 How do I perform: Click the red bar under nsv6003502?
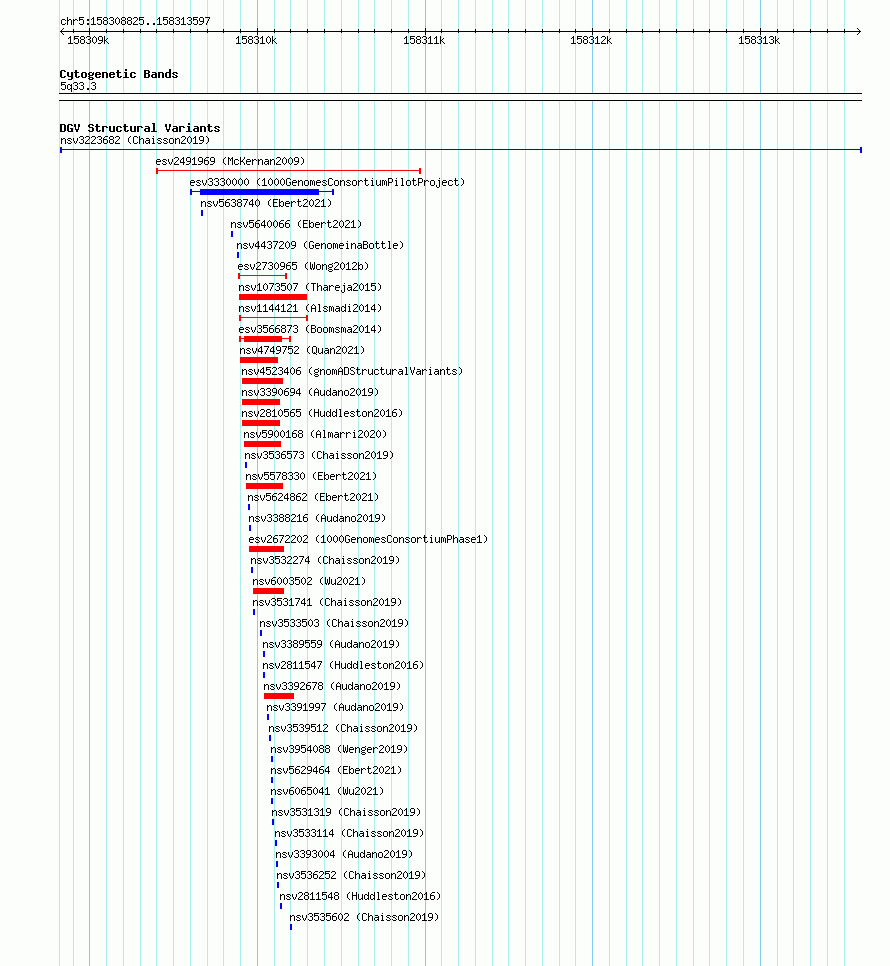(x=269, y=590)
